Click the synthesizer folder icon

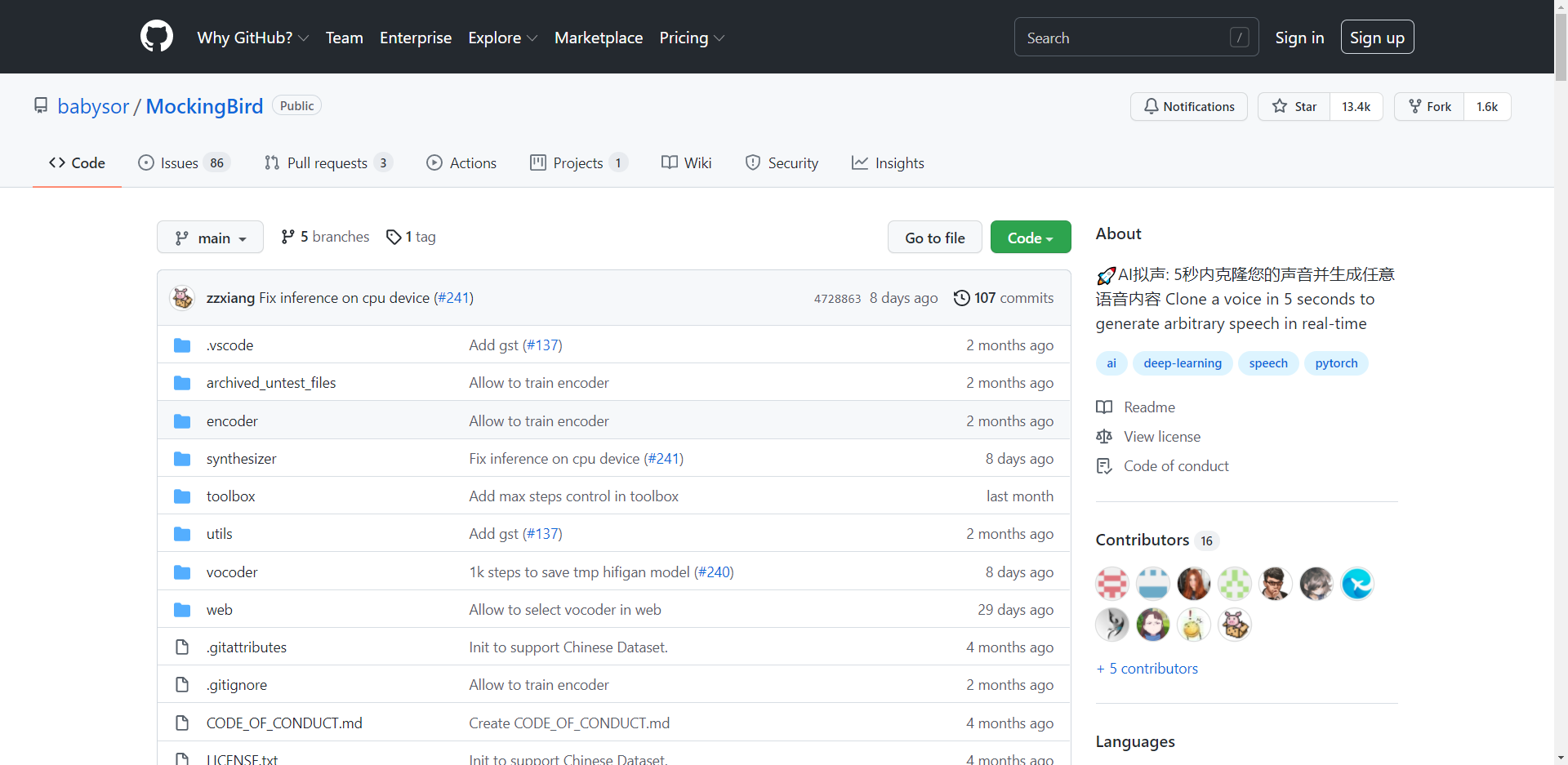coord(182,459)
